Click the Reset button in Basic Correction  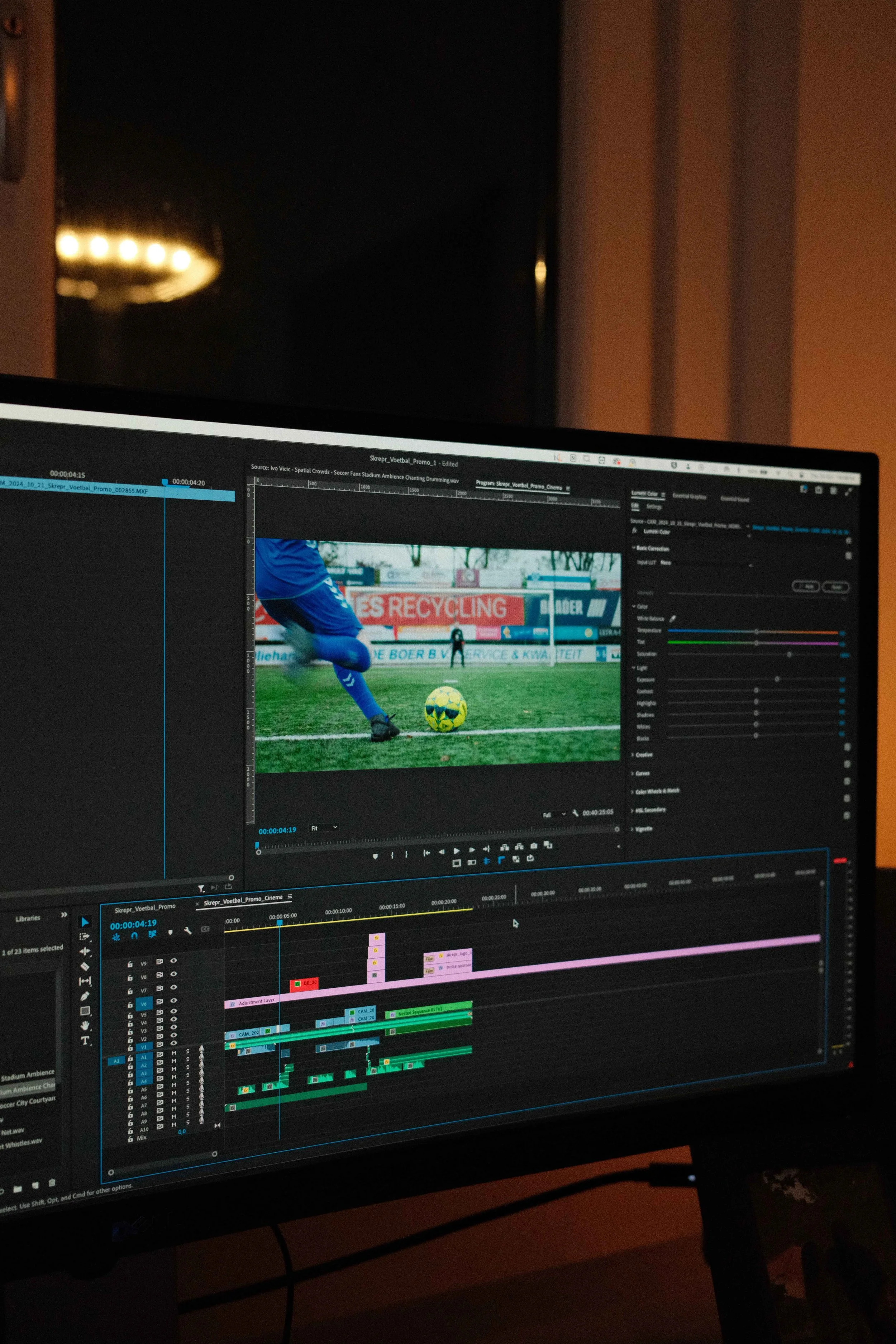[x=835, y=587]
